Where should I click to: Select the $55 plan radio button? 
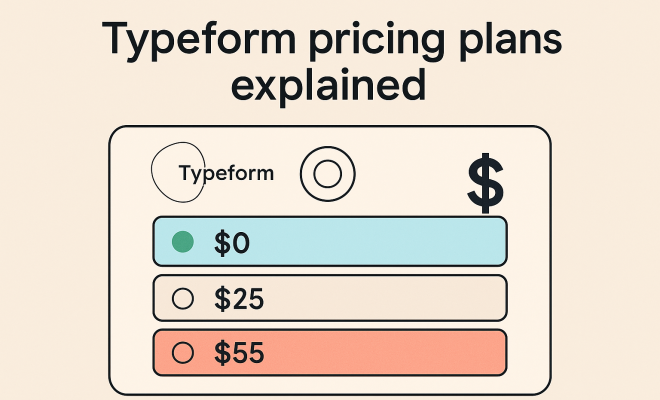tap(183, 352)
